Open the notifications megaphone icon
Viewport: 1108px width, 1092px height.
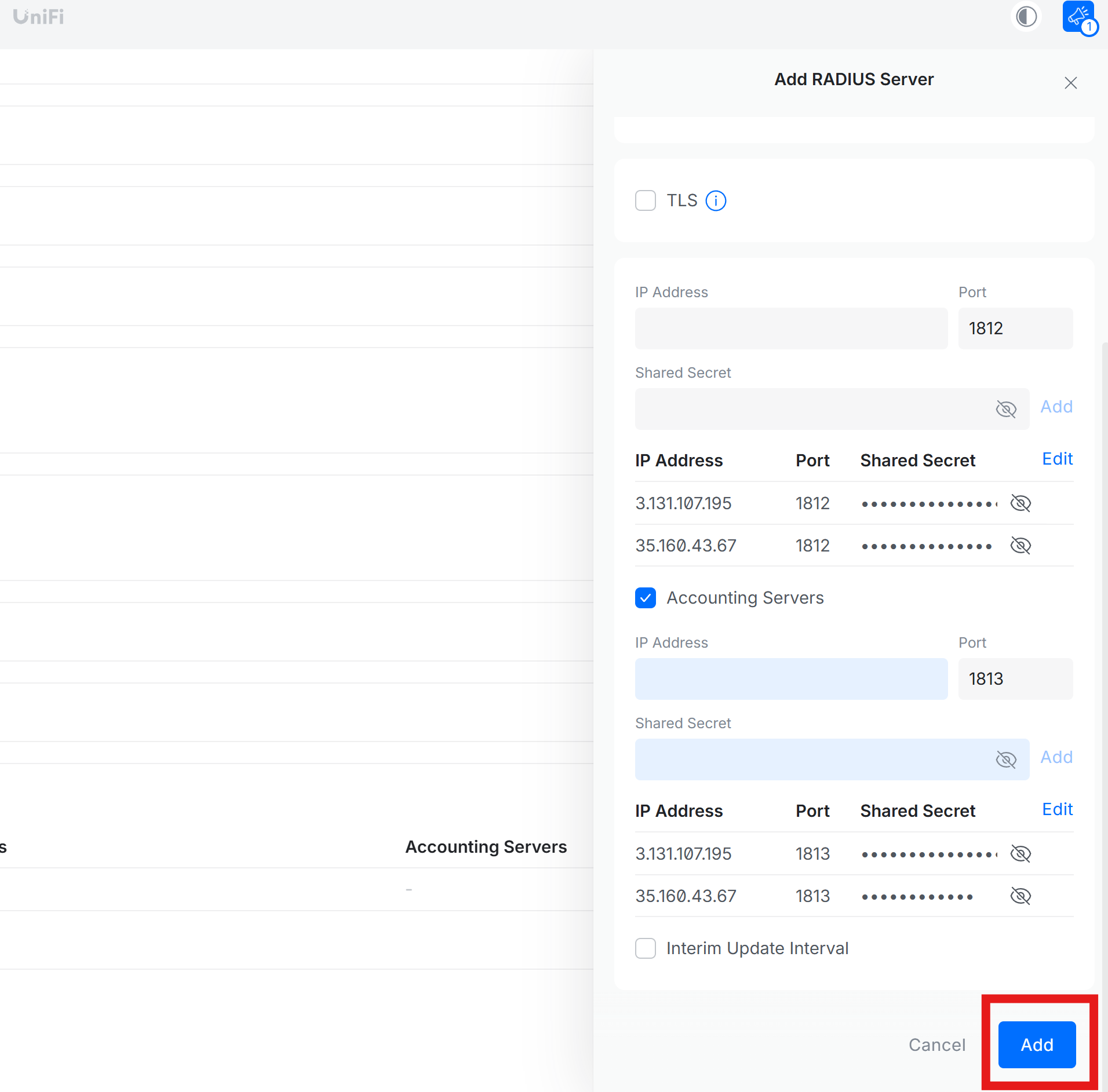[1078, 16]
